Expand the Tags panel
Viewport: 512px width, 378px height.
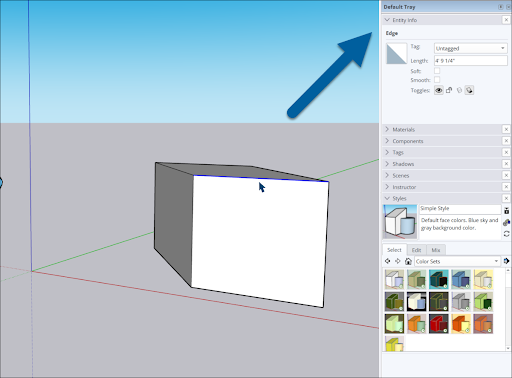(387, 152)
